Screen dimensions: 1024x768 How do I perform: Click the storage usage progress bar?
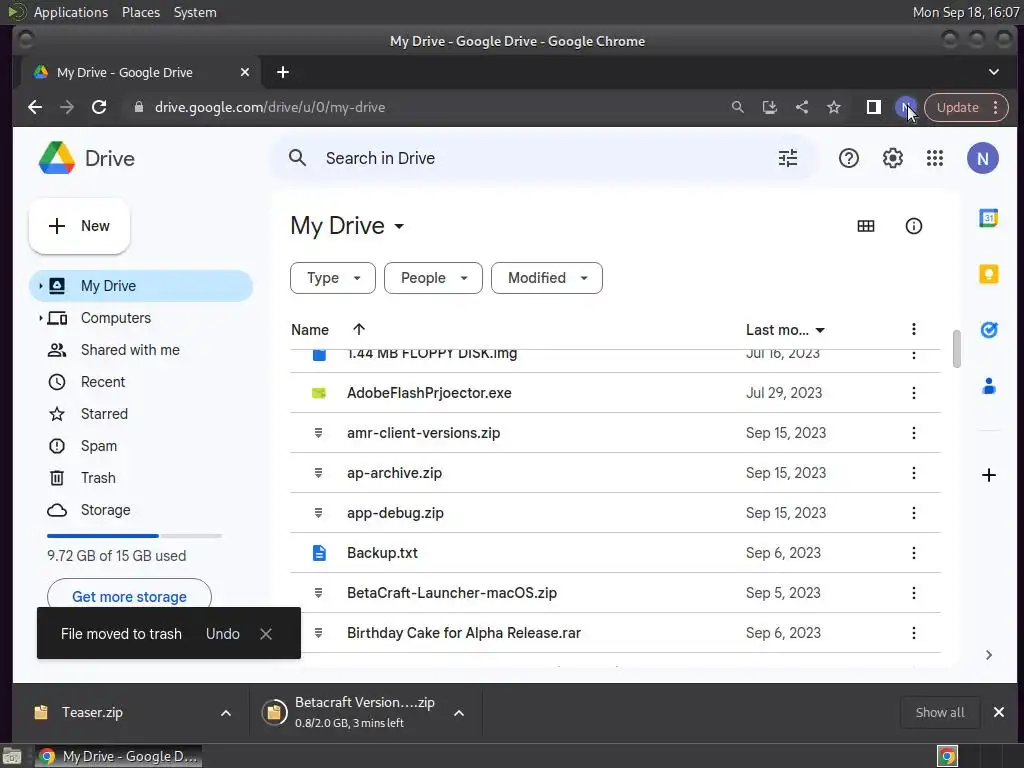(x=134, y=536)
